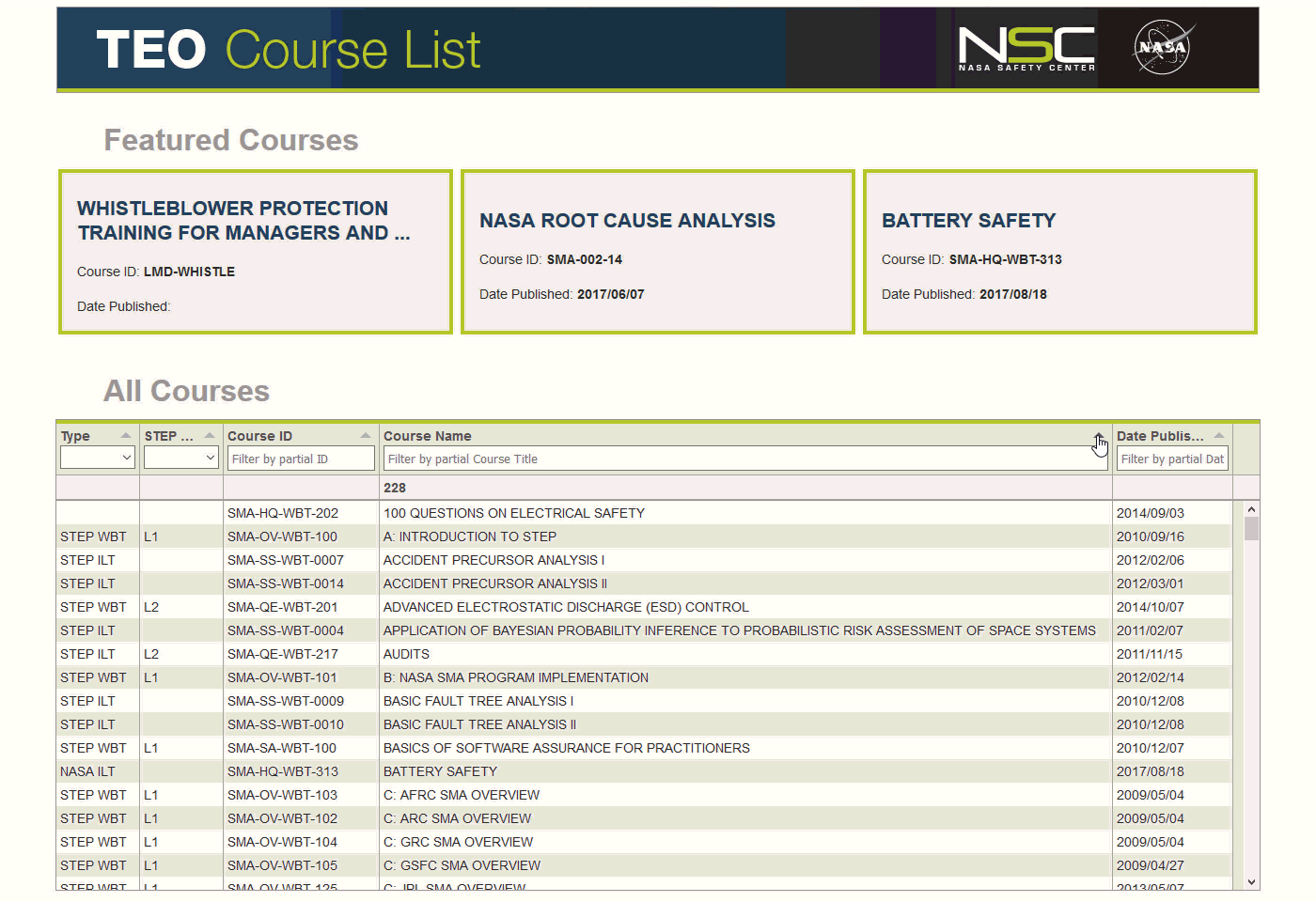Click the NASA ILT type cell

[x=87, y=771]
